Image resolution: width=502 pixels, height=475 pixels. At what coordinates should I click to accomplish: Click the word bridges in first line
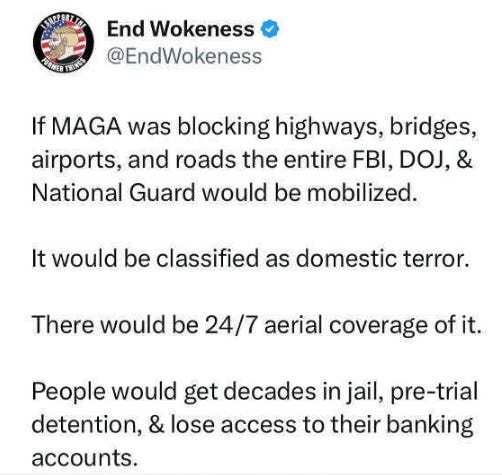432,128
